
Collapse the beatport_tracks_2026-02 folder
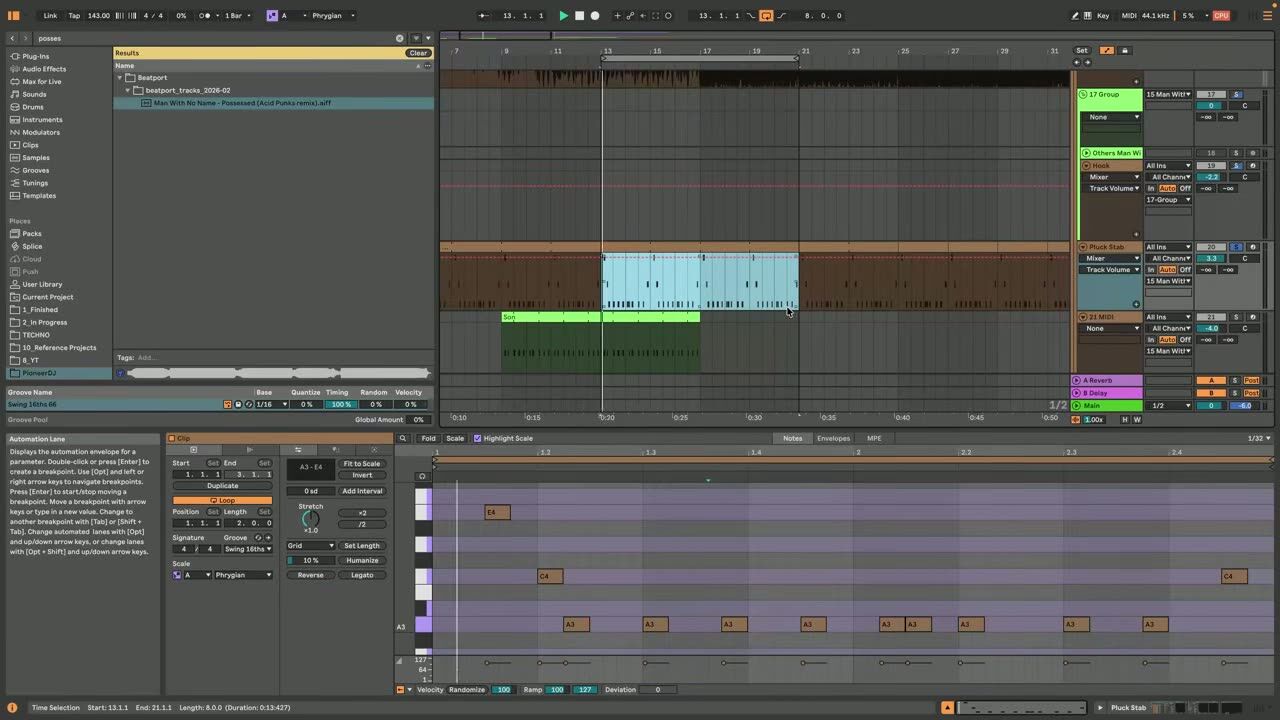click(128, 90)
